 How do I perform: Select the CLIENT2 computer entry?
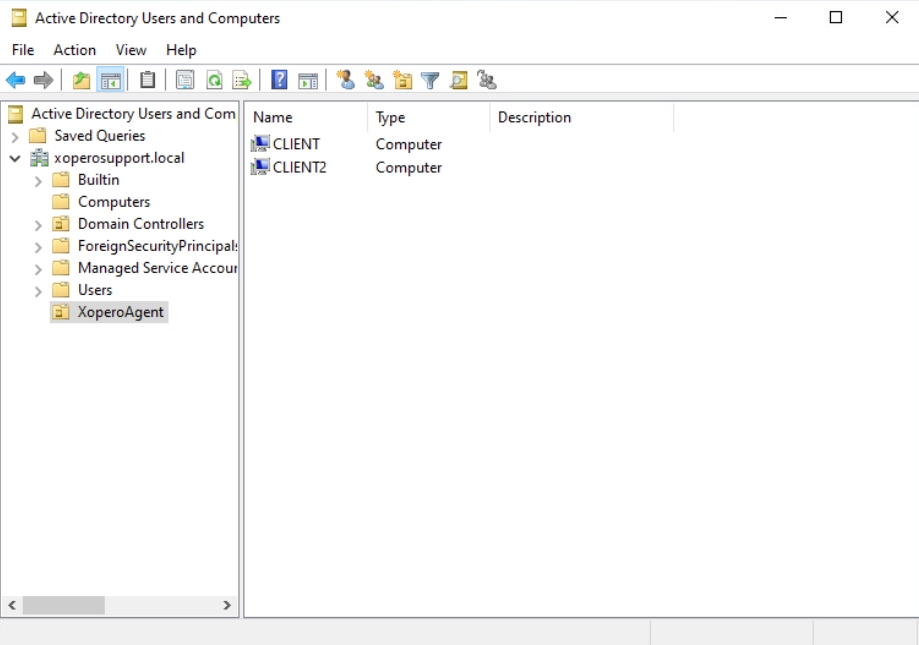296,167
